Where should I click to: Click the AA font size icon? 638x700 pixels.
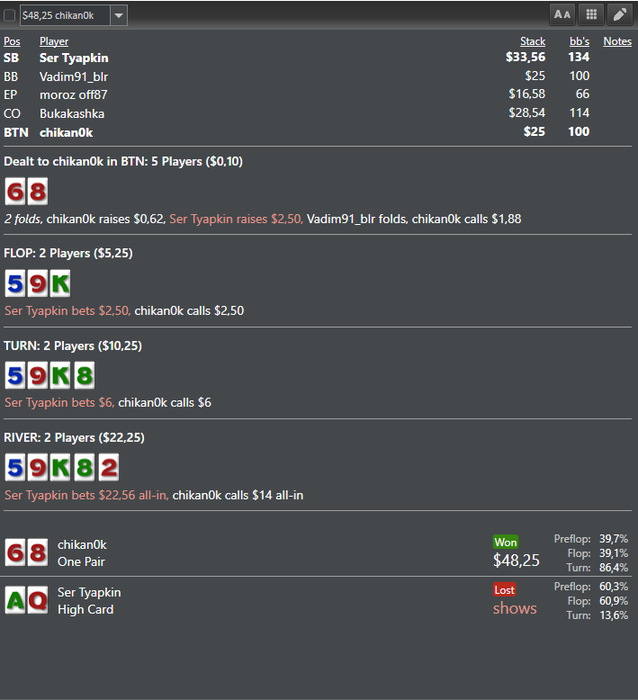[562, 15]
